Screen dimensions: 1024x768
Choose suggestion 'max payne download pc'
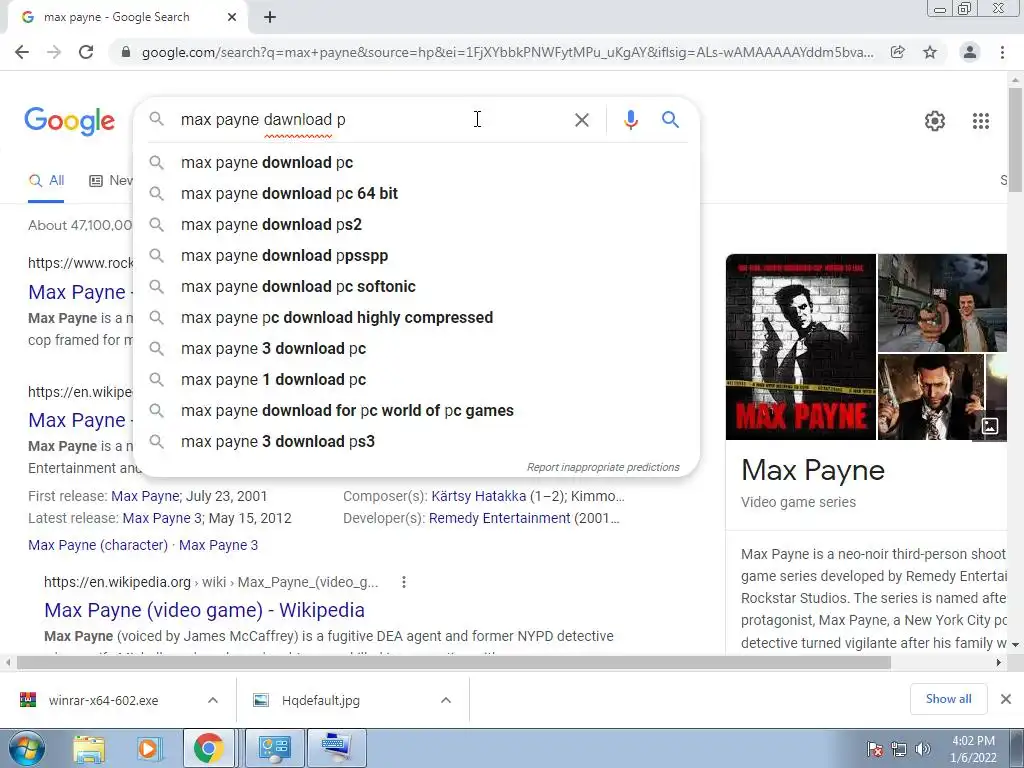pyautogui.click(x=416, y=163)
